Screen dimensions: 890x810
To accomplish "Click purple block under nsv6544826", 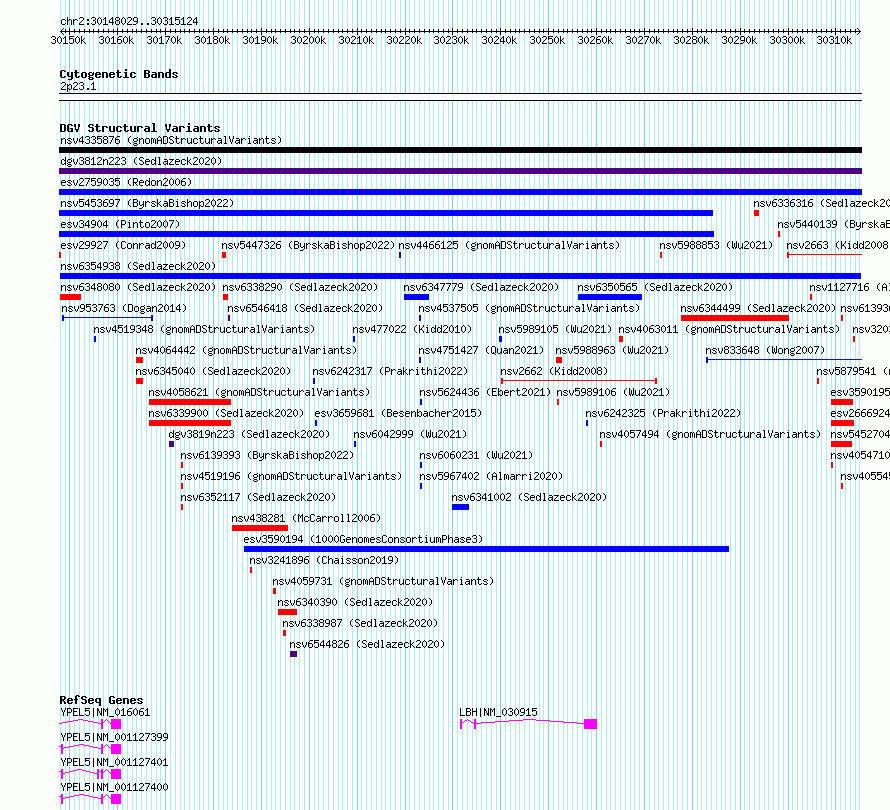I will (293, 654).
